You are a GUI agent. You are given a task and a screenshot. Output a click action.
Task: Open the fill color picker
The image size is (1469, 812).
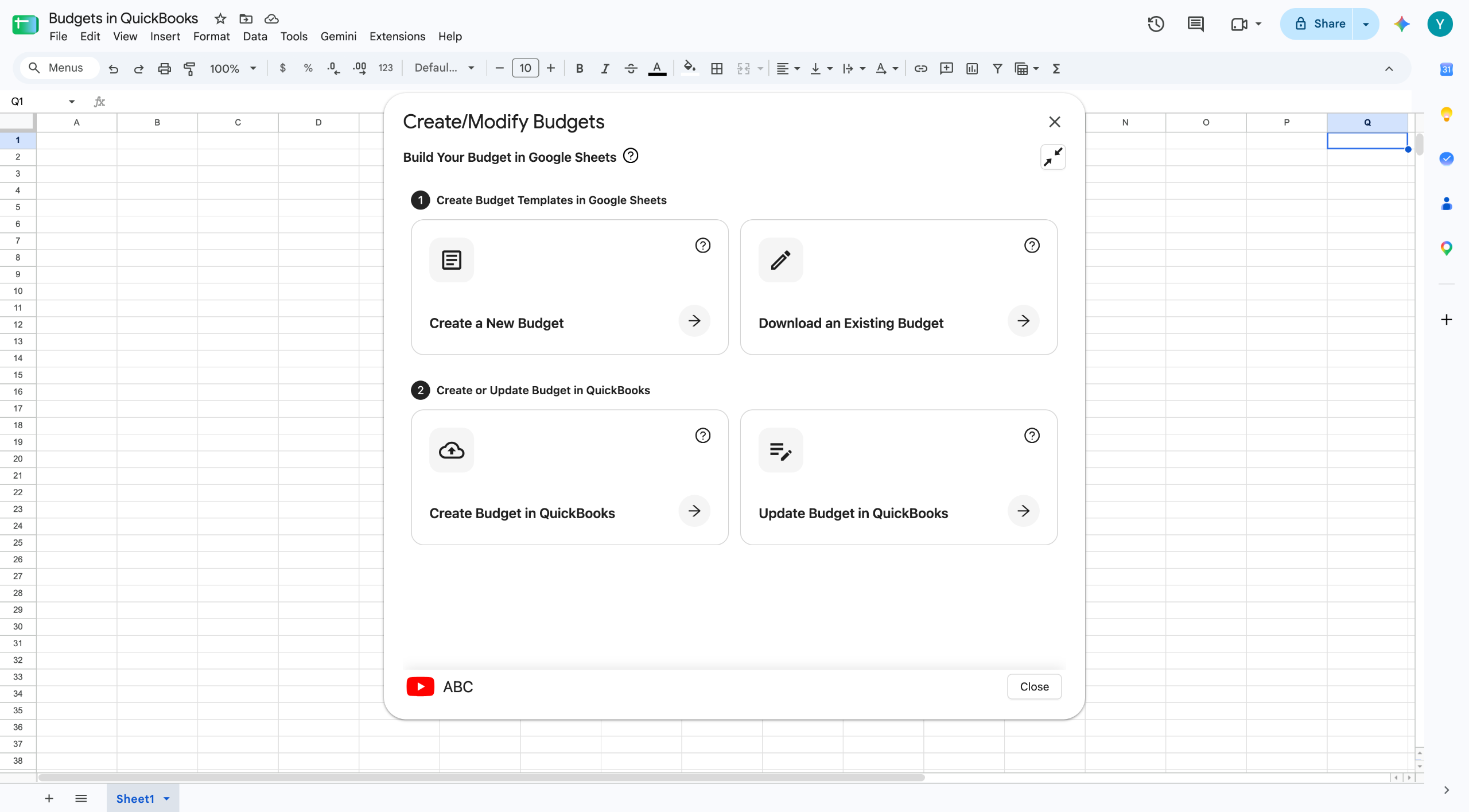point(690,68)
